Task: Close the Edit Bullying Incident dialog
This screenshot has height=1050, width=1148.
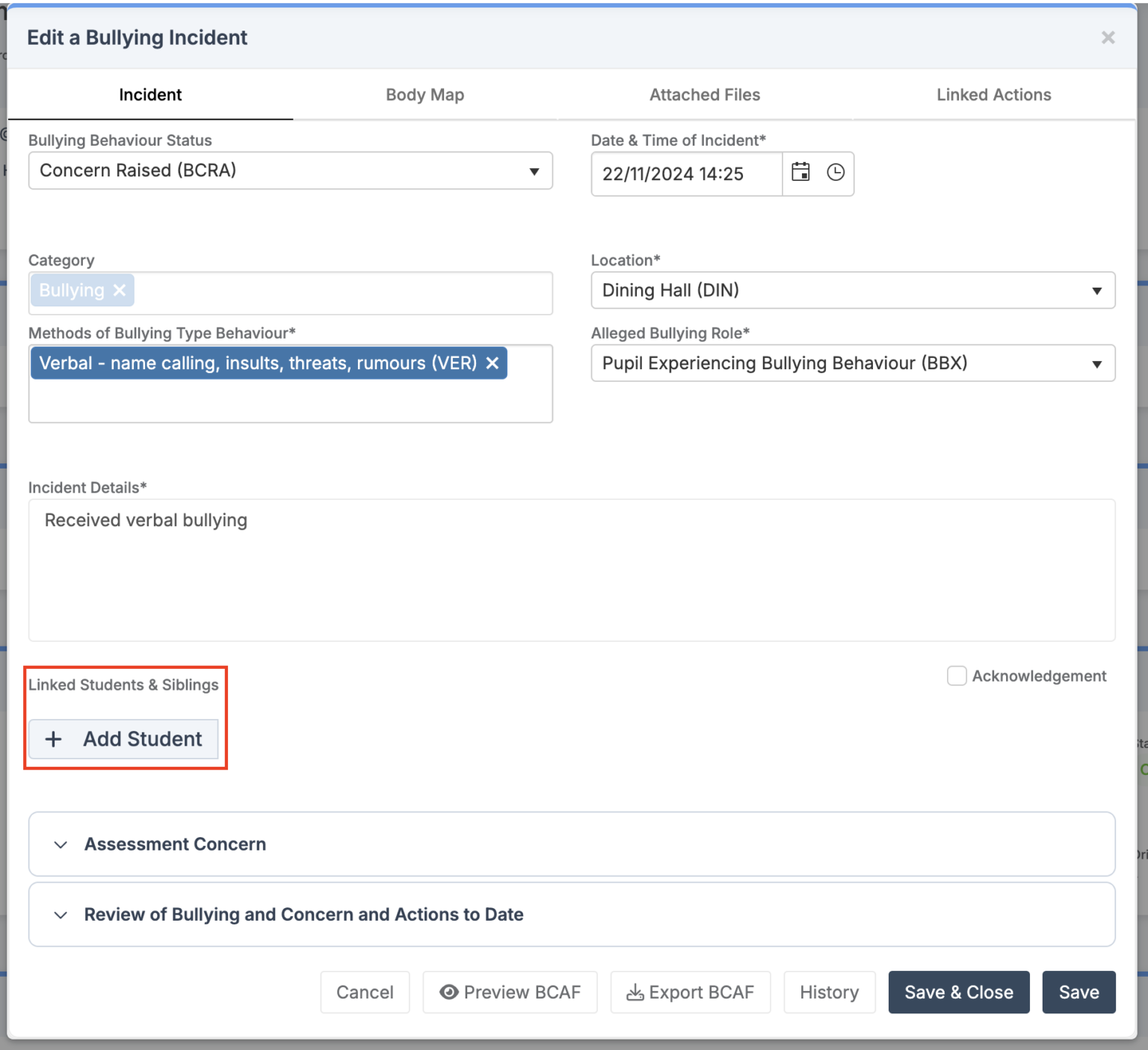Action: coord(1108,37)
